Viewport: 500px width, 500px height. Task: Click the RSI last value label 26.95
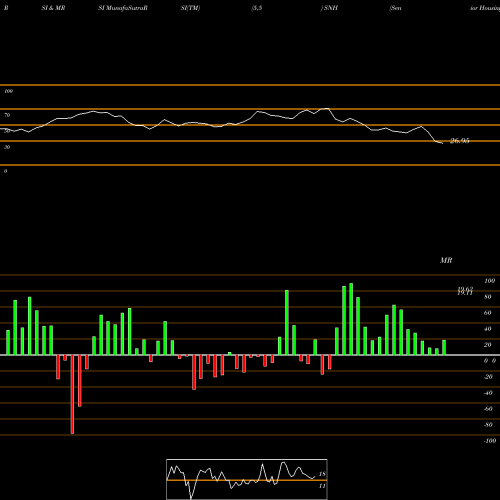[x=460, y=141]
